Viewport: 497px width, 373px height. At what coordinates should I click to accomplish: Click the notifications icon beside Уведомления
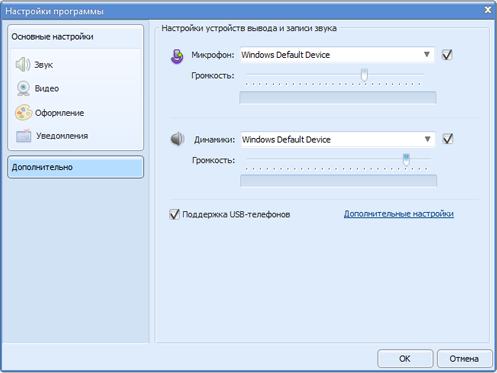tap(24, 136)
